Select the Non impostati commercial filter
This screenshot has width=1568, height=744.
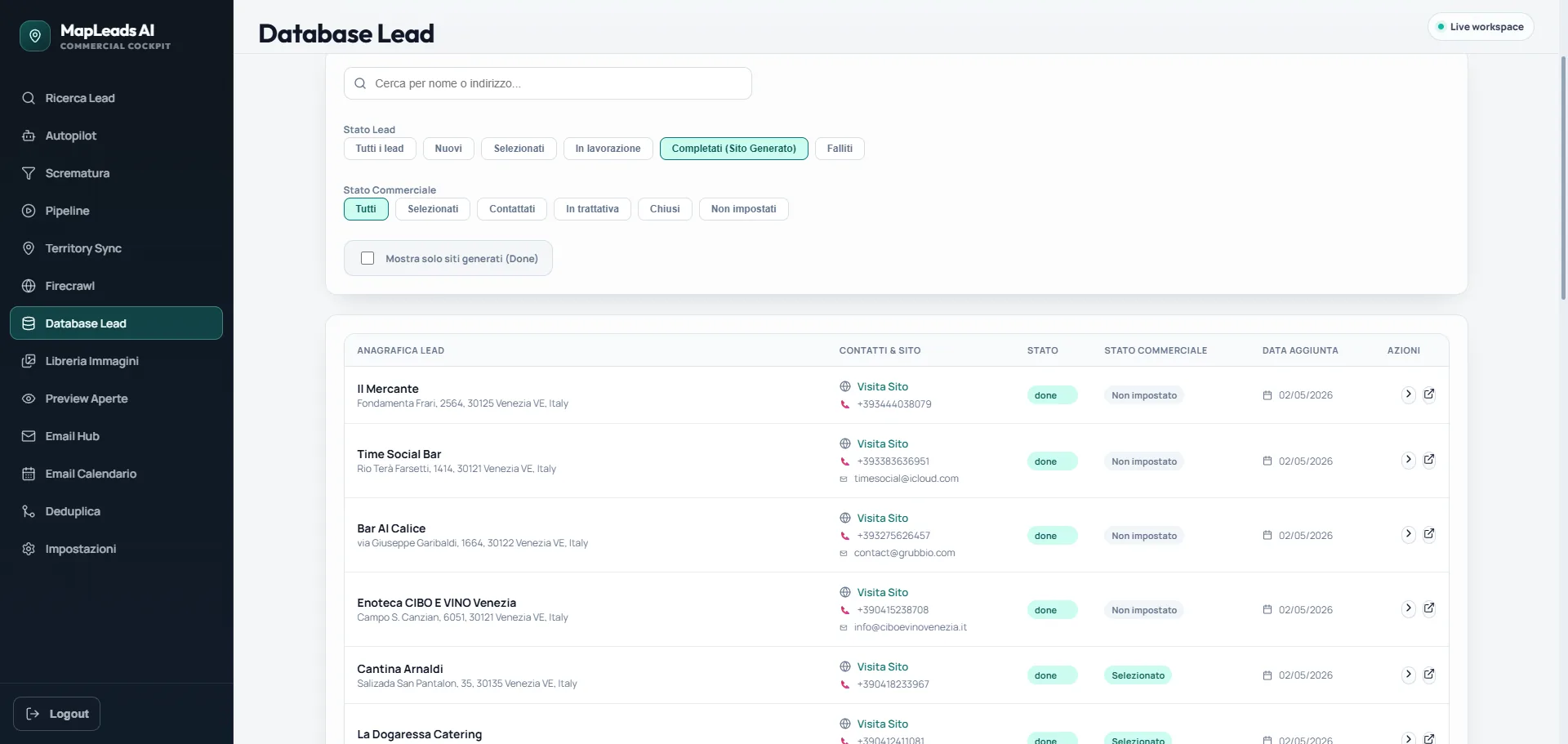click(743, 209)
